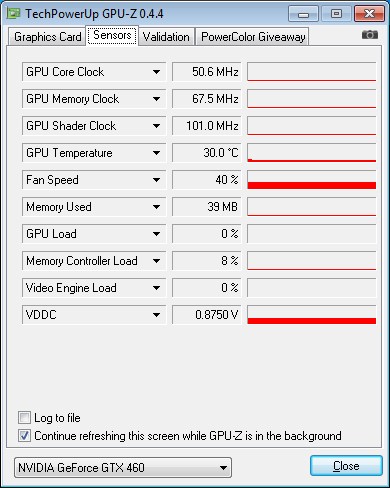Go to the PowerColor Giveaway tab
This screenshot has height=488, width=390.
point(253,37)
